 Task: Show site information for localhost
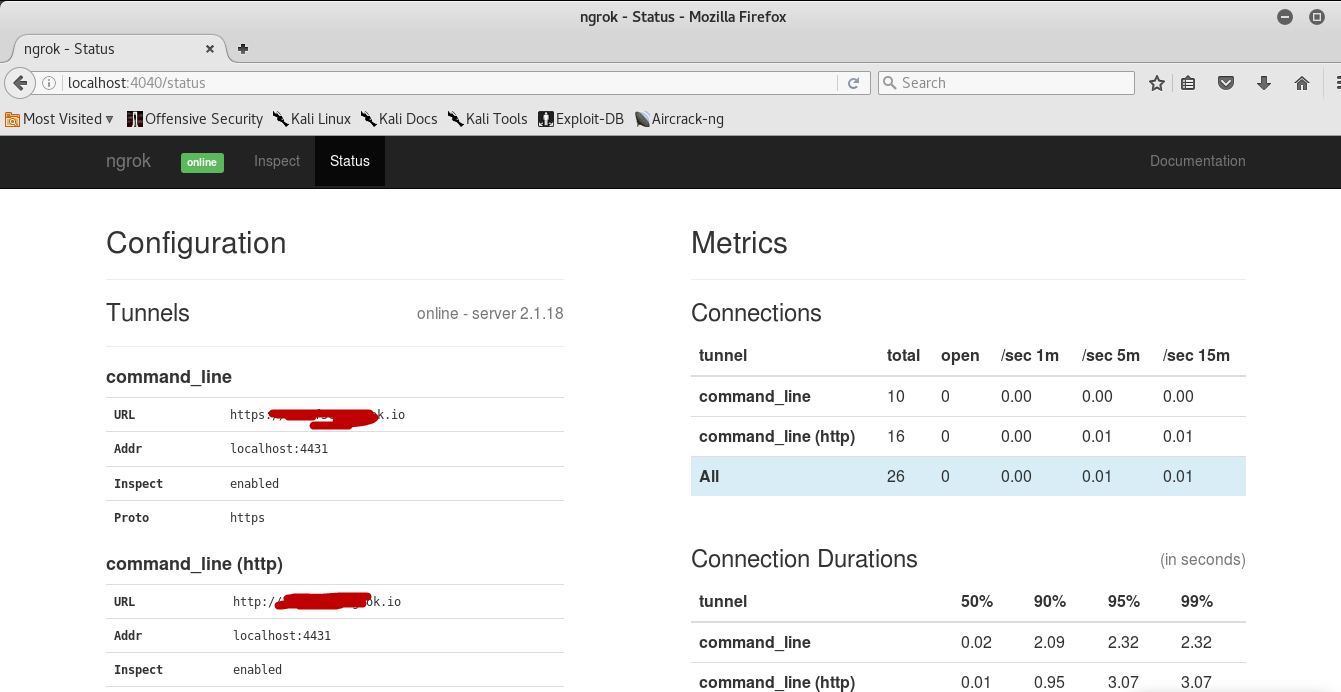49,83
